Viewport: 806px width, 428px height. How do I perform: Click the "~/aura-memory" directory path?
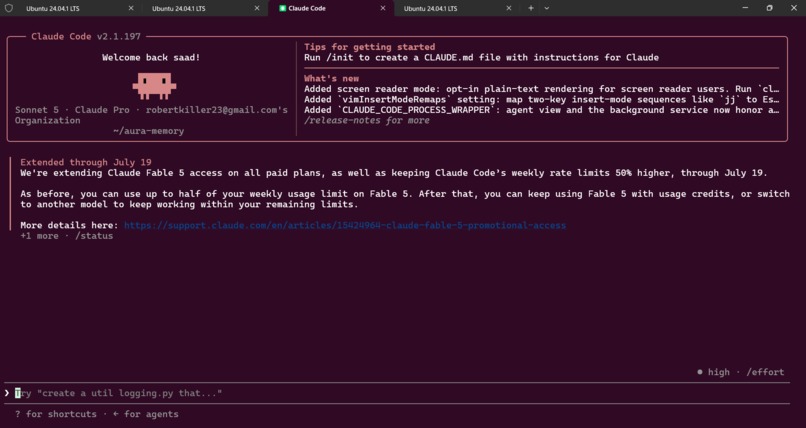(x=149, y=131)
